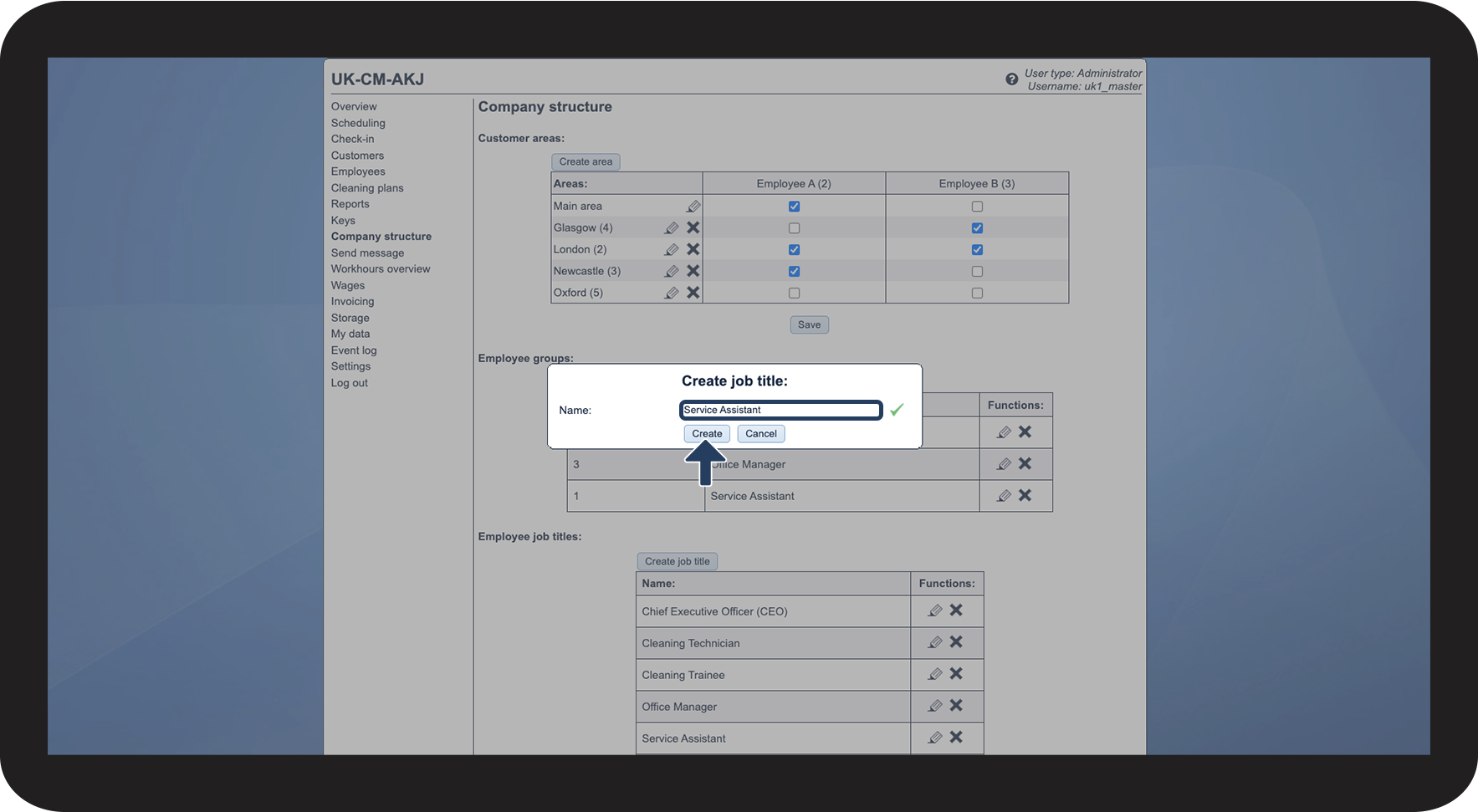Viewport: 1478px width, 812px height.
Task: Check Employee A for Oxford
Action: pyautogui.click(x=794, y=294)
